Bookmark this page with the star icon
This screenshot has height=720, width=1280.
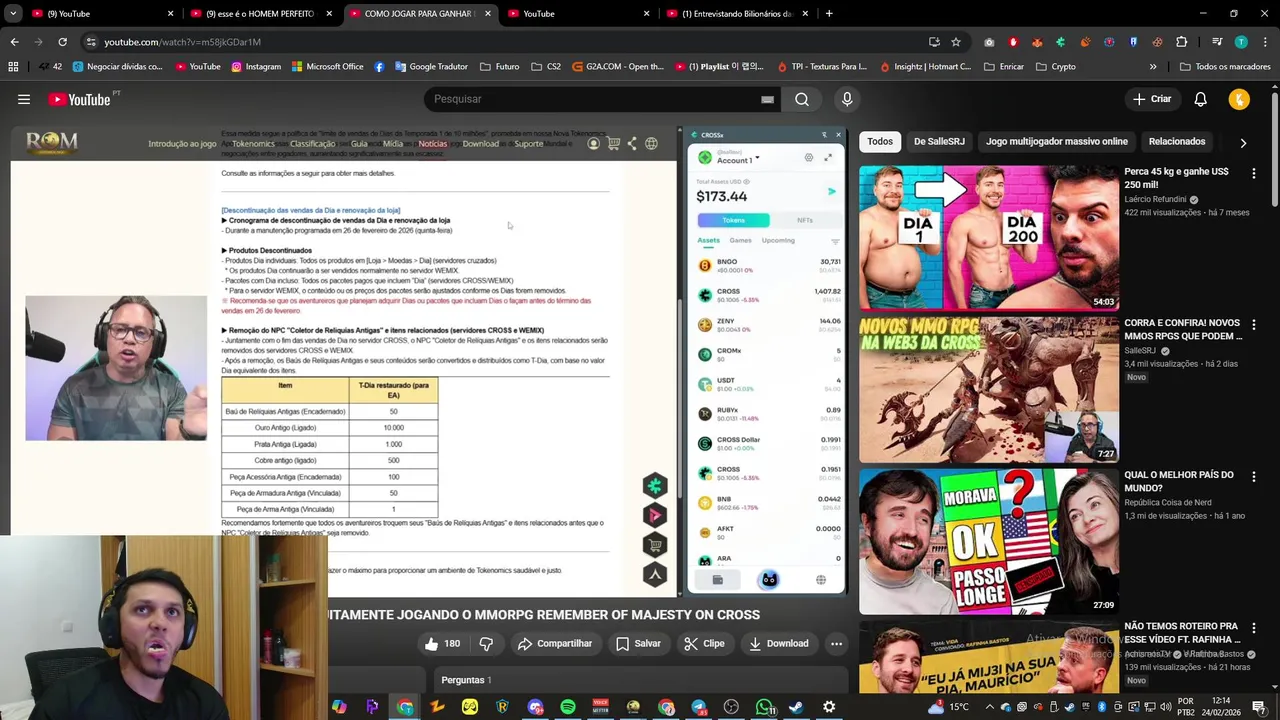(x=956, y=42)
